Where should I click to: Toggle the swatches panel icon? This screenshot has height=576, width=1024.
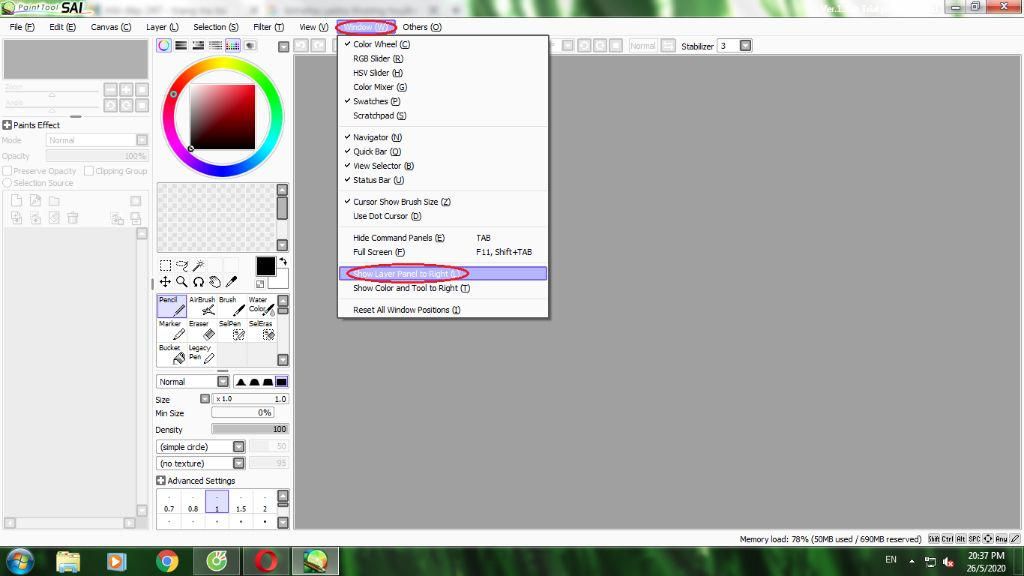point(232,45)
